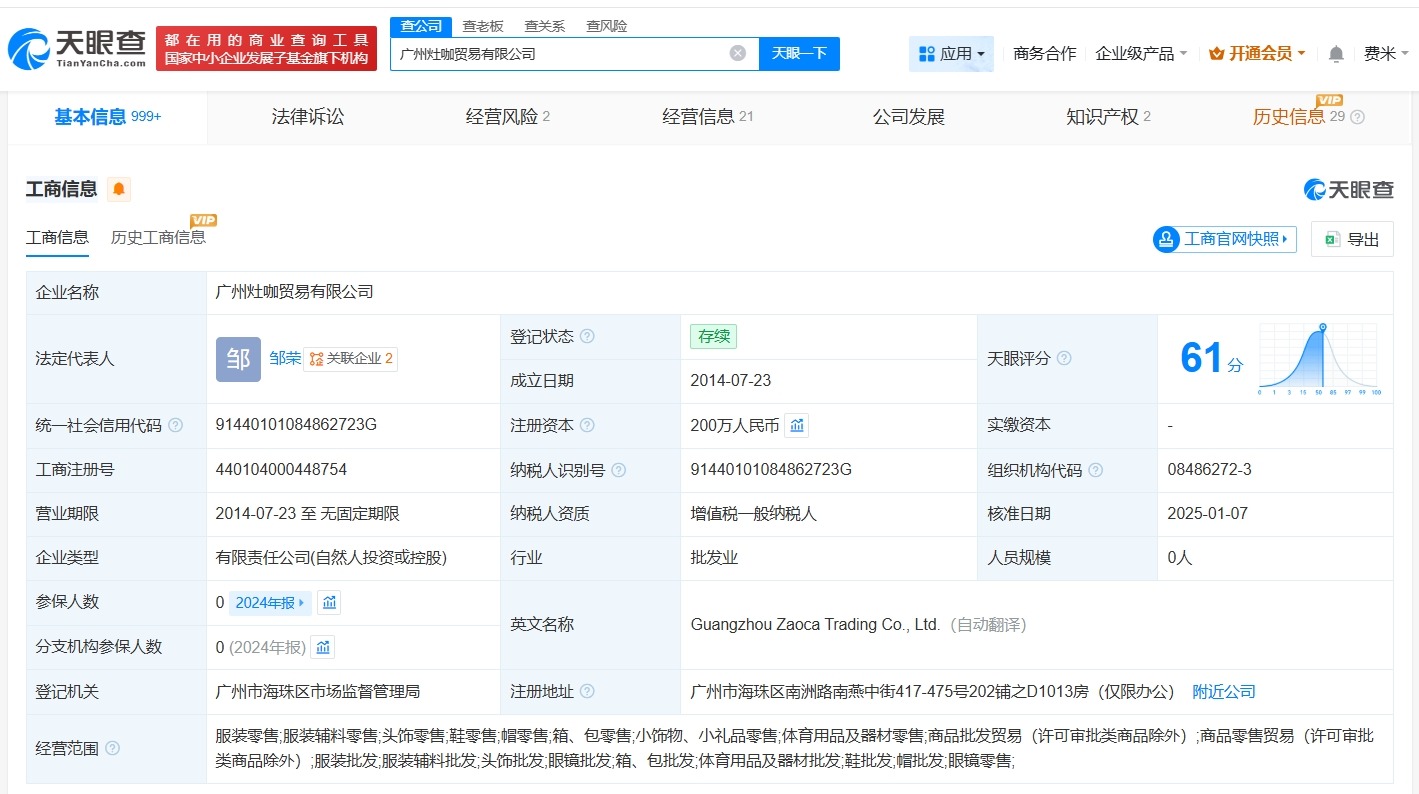Open the 应用 dropdown menu
Viewport: 1419px width, 794px height.
coord(951,53)
